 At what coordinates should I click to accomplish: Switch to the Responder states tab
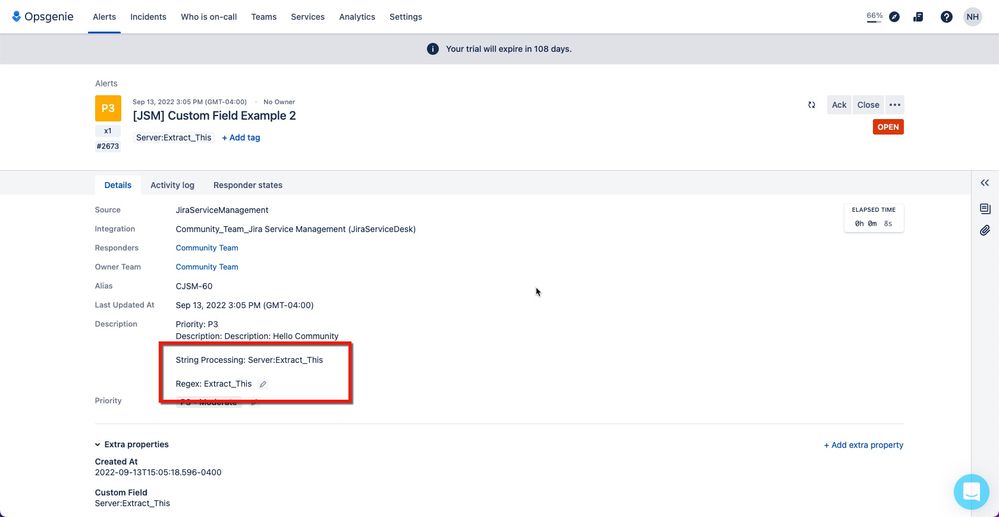click(x=248, y=185)
